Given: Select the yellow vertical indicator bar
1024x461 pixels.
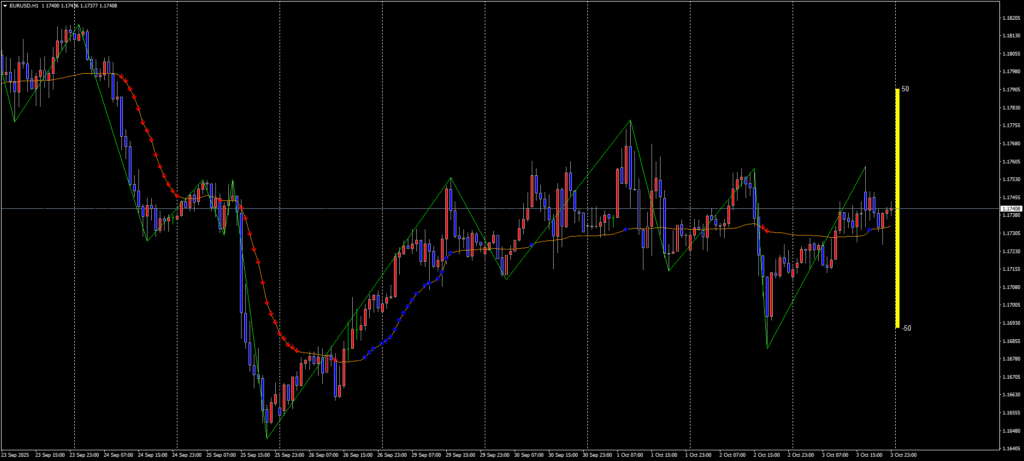Looking at the screenshot, I should (x=897, y=208).
